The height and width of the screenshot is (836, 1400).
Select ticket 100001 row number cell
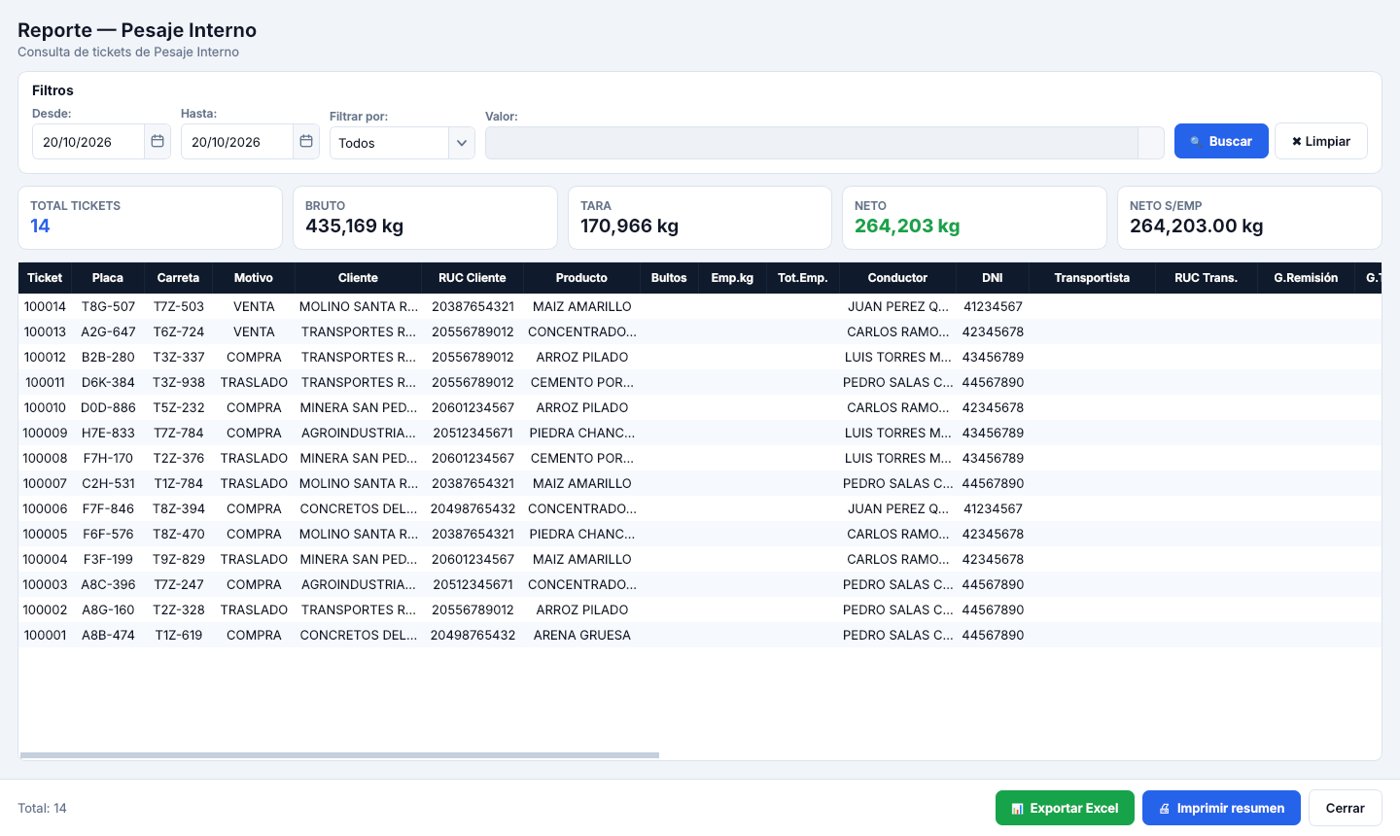[x=45, y=635]
